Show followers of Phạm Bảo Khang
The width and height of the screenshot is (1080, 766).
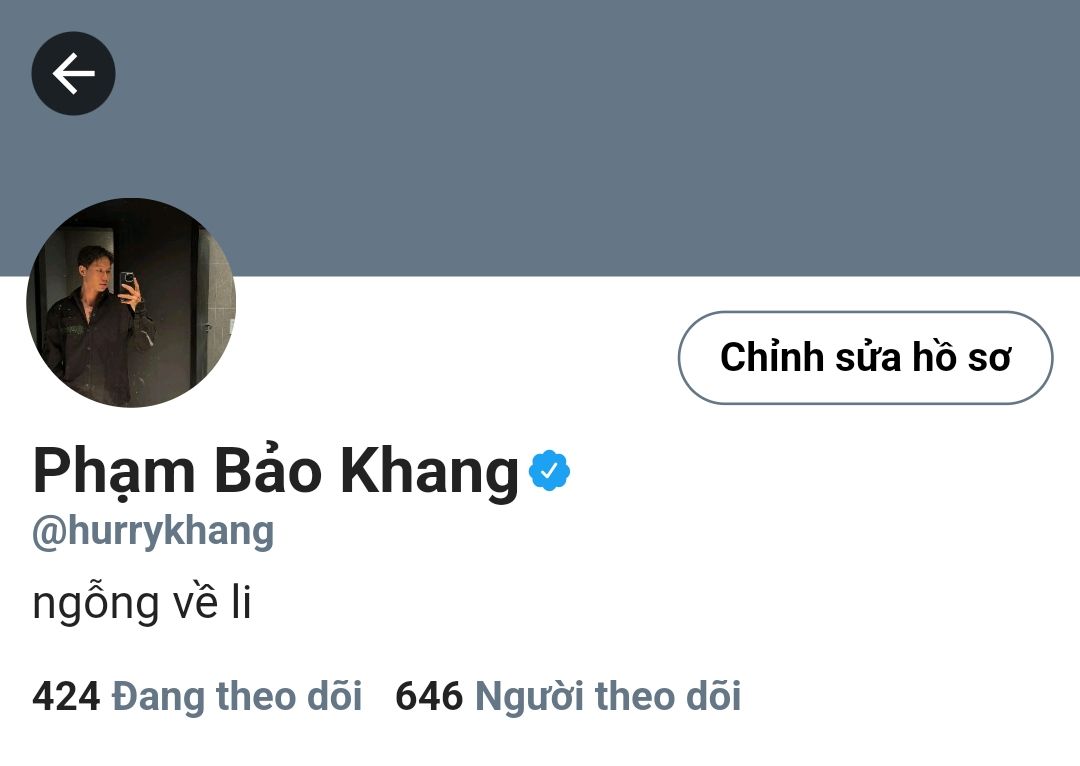click(x=568, y=696)
